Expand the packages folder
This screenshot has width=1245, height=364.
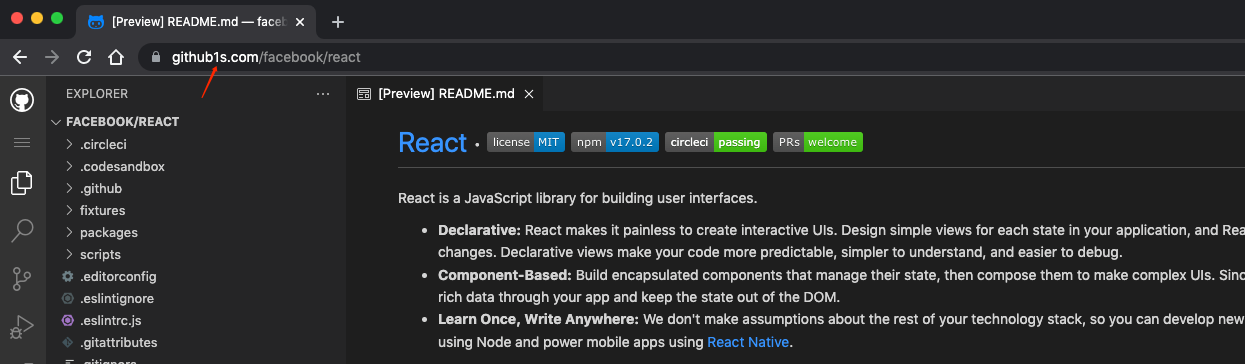click(x=69, y=232)
